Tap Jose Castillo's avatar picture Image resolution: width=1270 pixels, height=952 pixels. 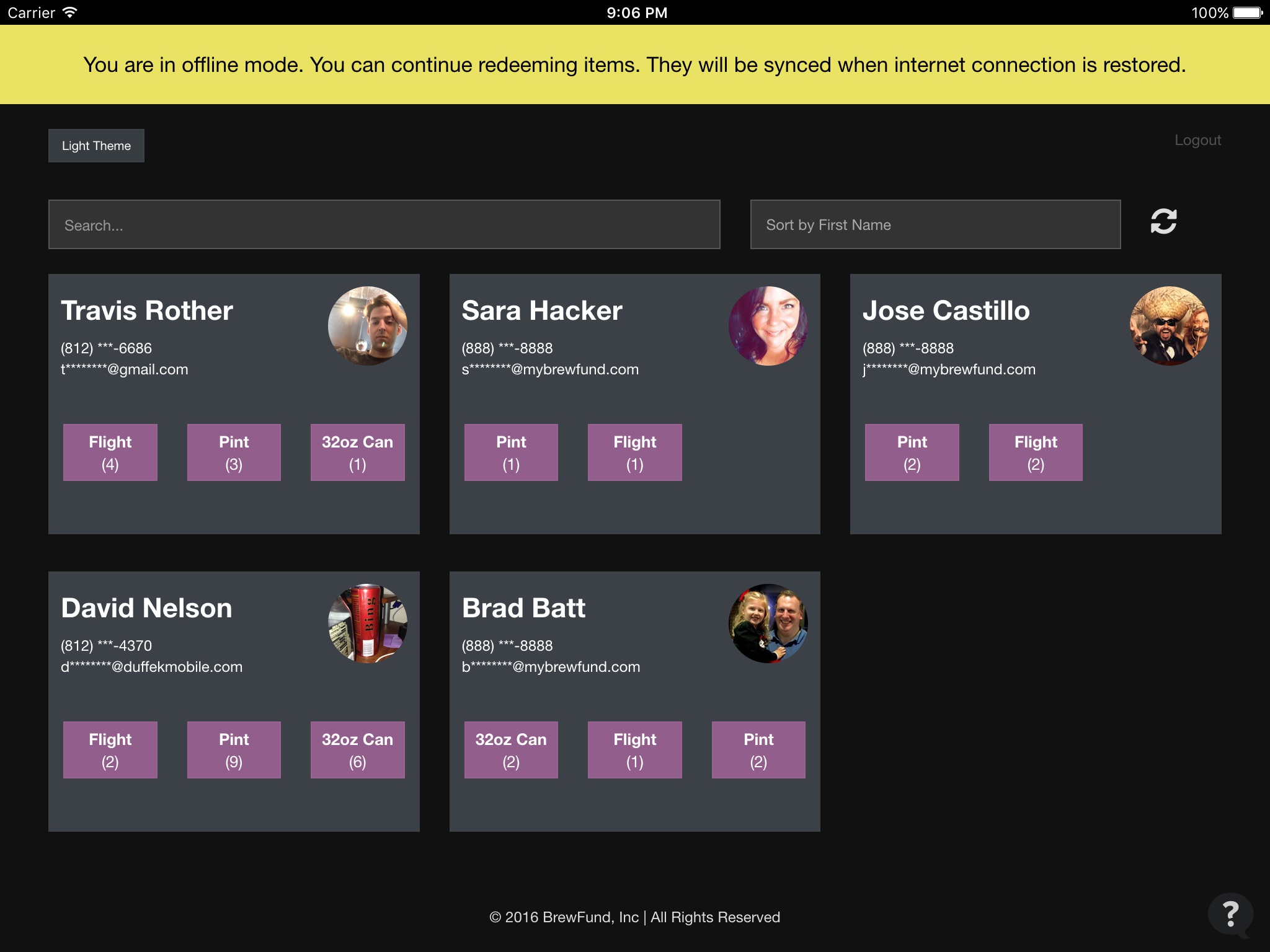(1169, 326)
